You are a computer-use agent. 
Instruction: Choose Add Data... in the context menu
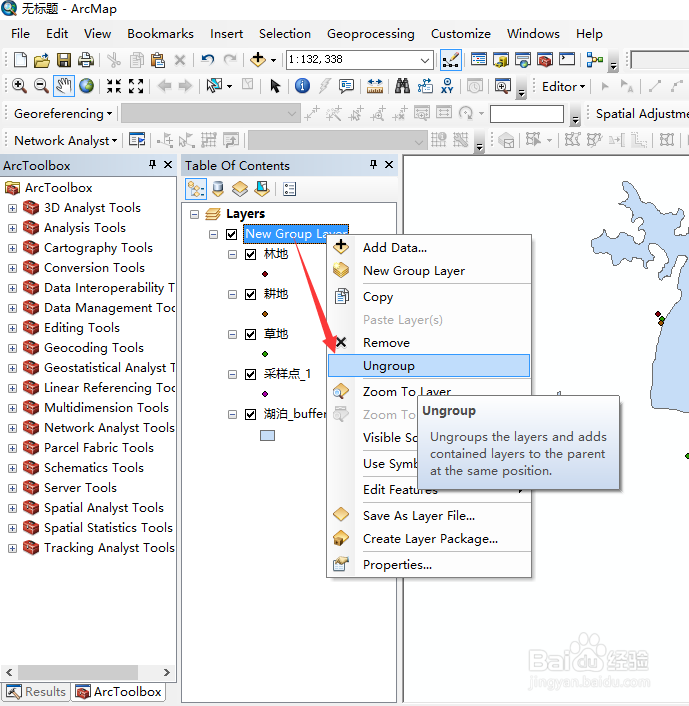429,248
